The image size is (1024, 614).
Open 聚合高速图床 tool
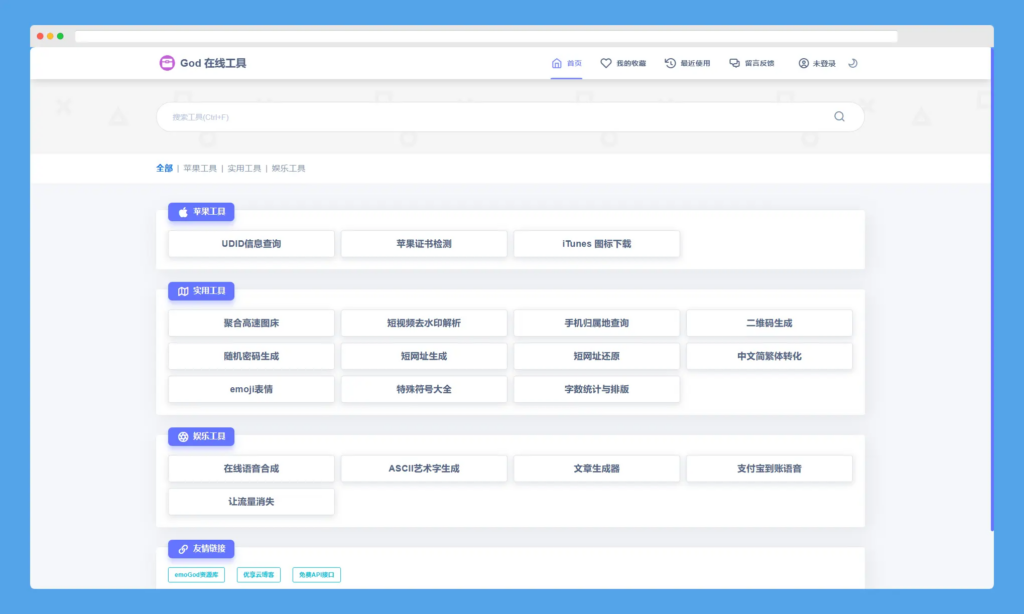pos(251,323)
